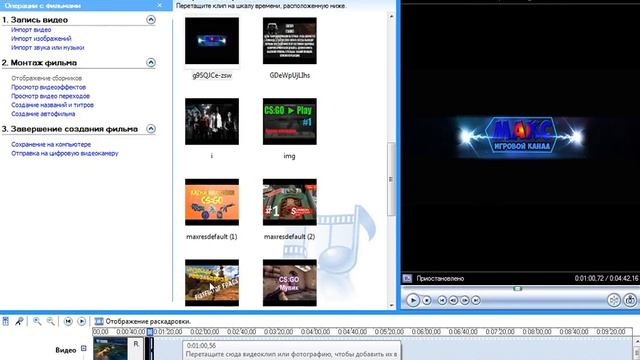Zoom in on the timeline

37,321
